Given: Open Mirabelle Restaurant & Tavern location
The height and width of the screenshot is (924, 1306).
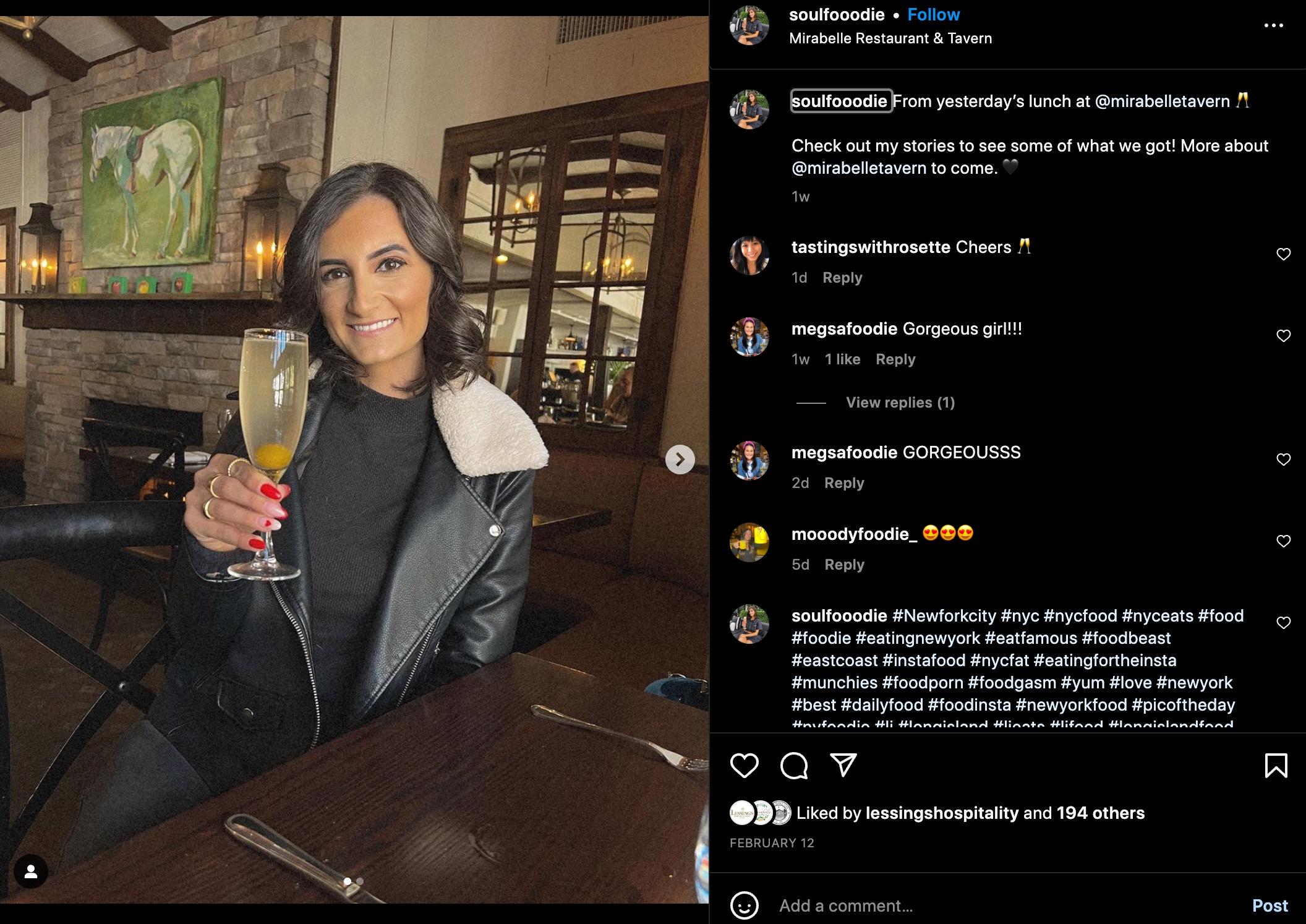Looking at the screenshot, I should tap(890, 38).
